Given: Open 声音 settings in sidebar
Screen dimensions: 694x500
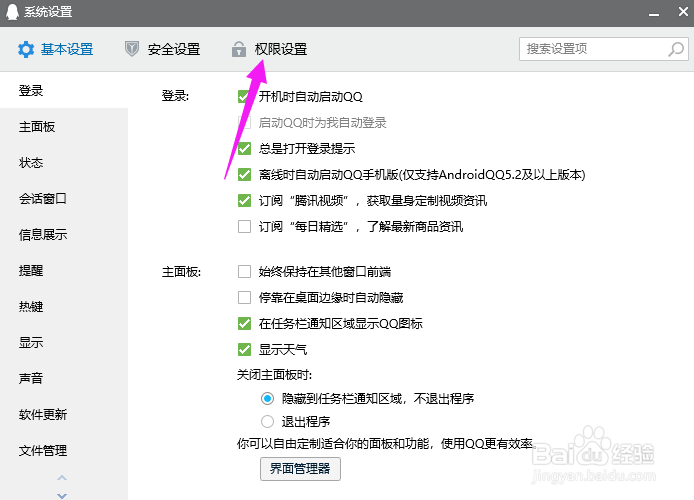Looking at the screenshot, I should click(x=64, y=378).
